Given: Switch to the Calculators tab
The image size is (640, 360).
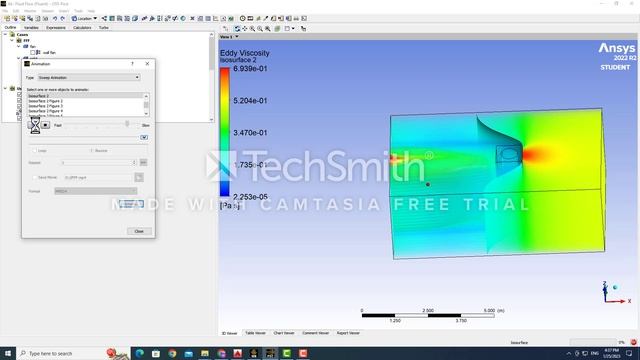Looking at the screenshot, I should (82, 27).
